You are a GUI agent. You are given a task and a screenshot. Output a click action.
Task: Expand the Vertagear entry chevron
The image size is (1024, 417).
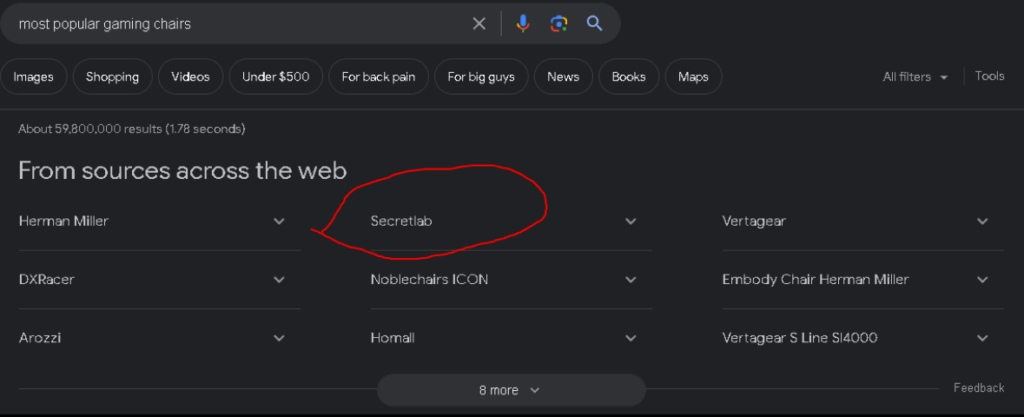pos(982,221)
